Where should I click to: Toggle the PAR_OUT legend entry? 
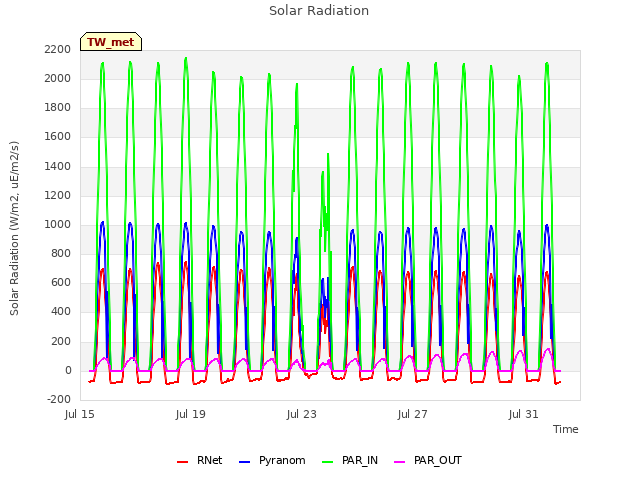pyautogui.click(x=428, y=460)
